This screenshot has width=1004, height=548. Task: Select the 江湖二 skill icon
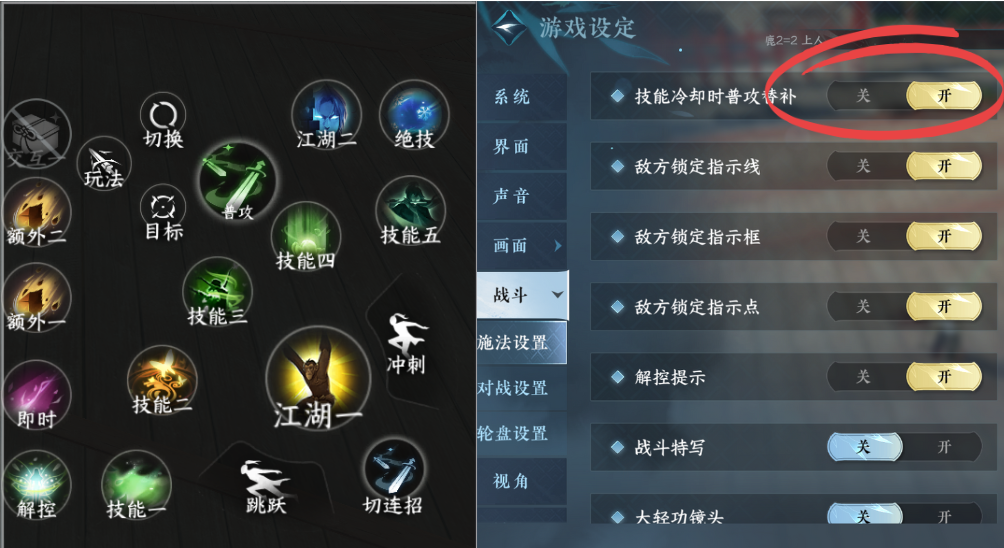(x=327, y=116)
